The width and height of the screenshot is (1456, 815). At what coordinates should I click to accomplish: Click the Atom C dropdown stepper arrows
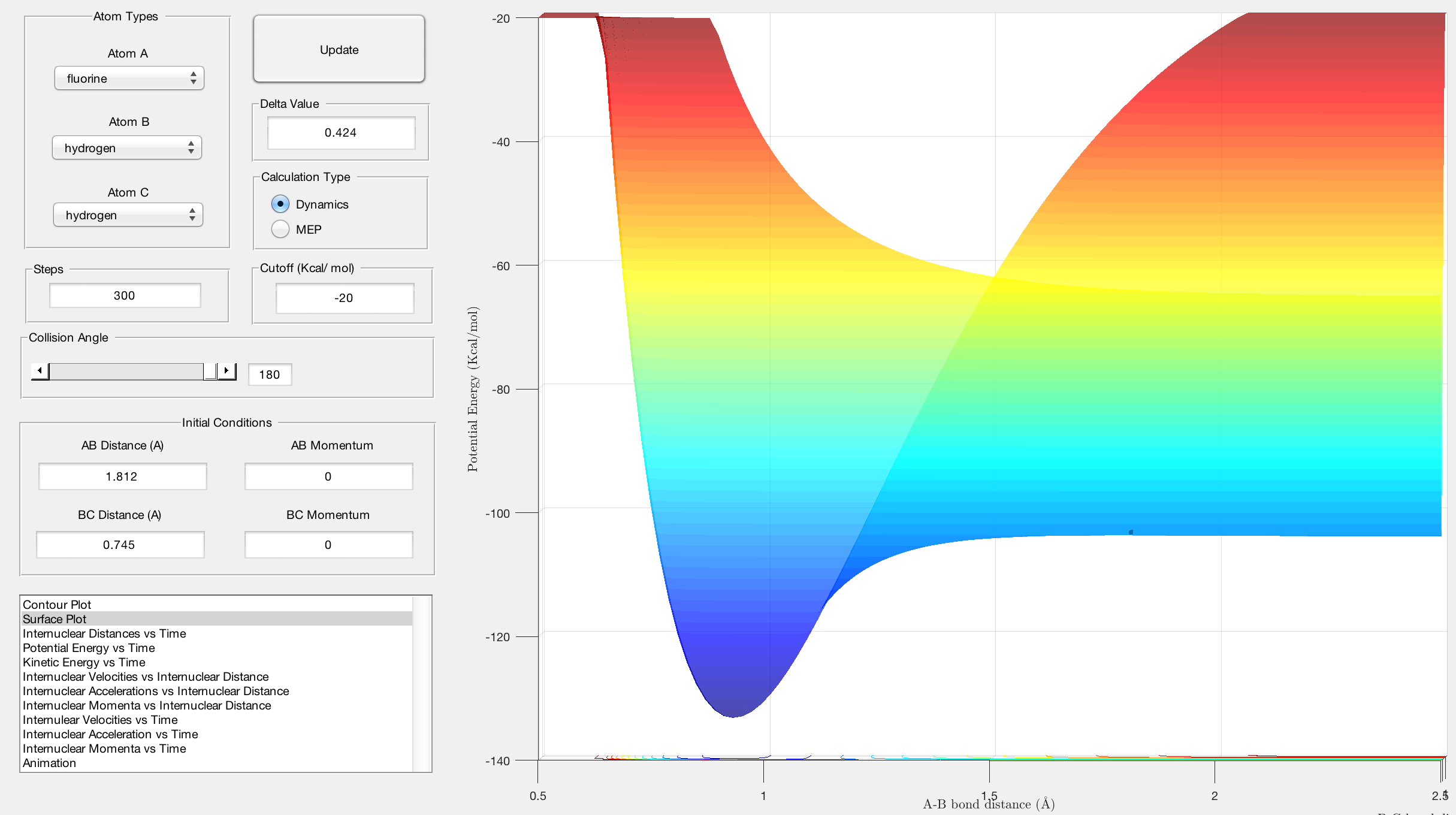tap(192, 215)
